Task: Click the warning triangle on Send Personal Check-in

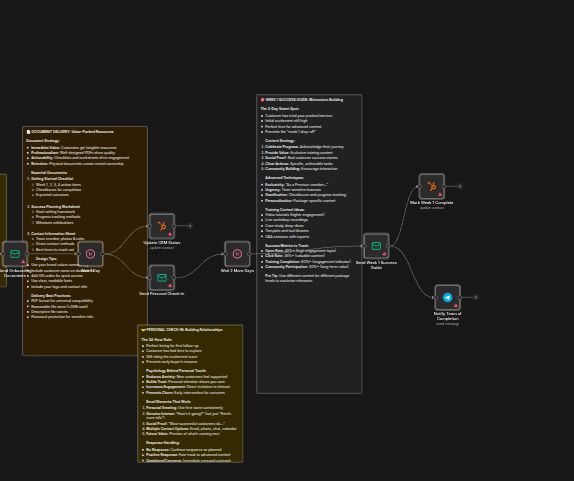Action: click(170, 285)
